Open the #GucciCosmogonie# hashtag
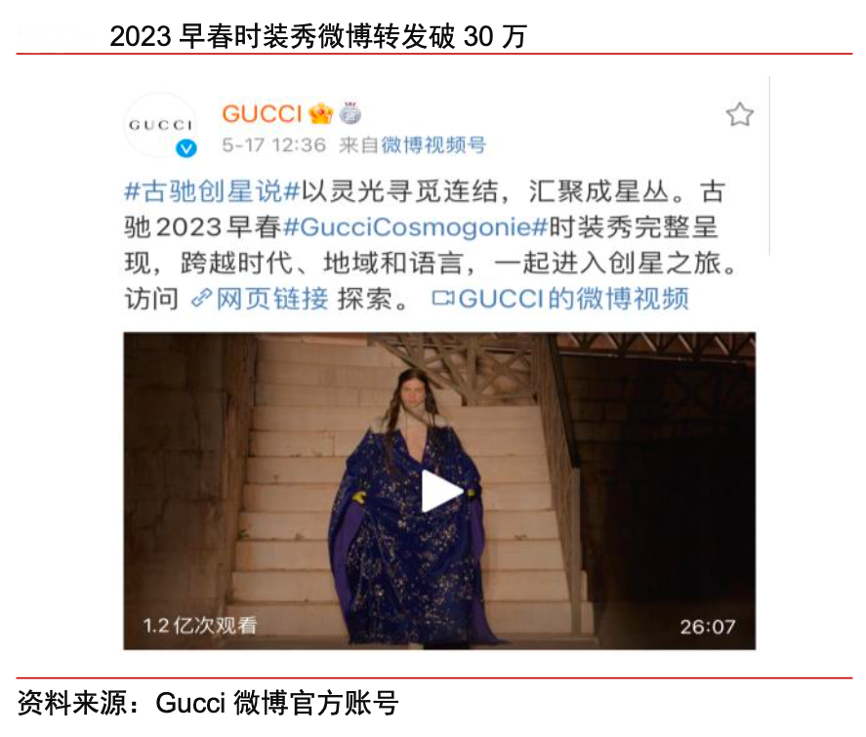The height and width of the screenshot is (737, 866). coord(415,227)
